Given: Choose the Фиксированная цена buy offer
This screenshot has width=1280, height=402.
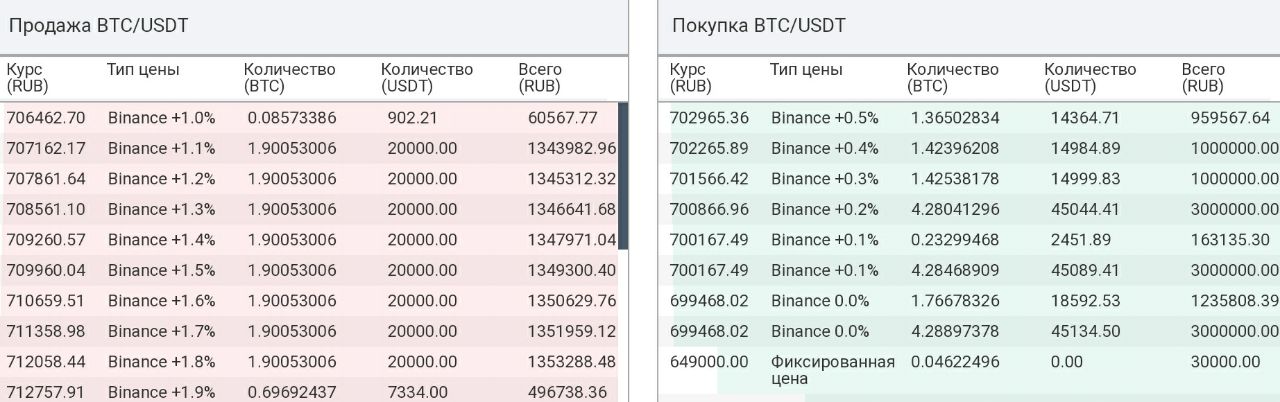Looking at the screenshot, I should click(969, 370).
